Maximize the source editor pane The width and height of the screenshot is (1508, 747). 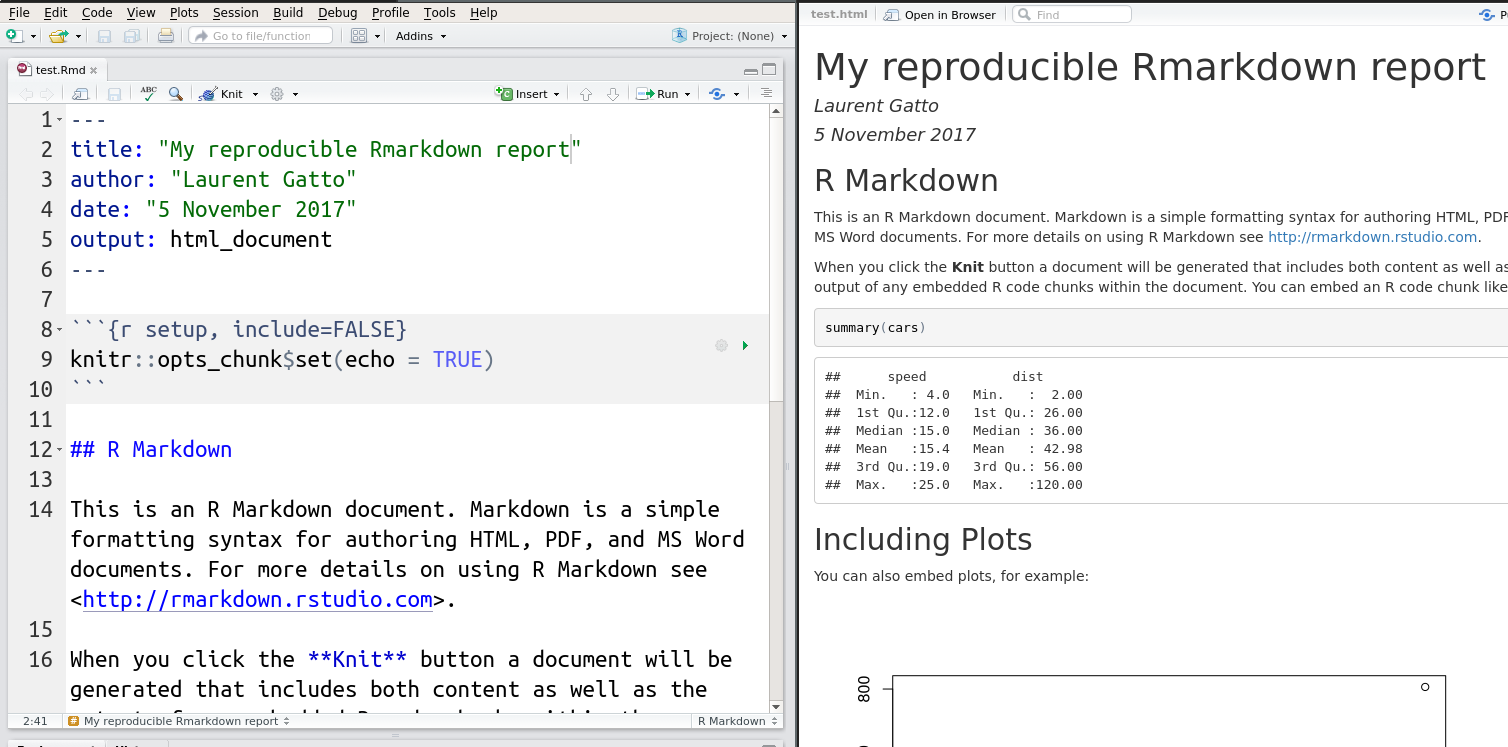click(x=769, y=70)
